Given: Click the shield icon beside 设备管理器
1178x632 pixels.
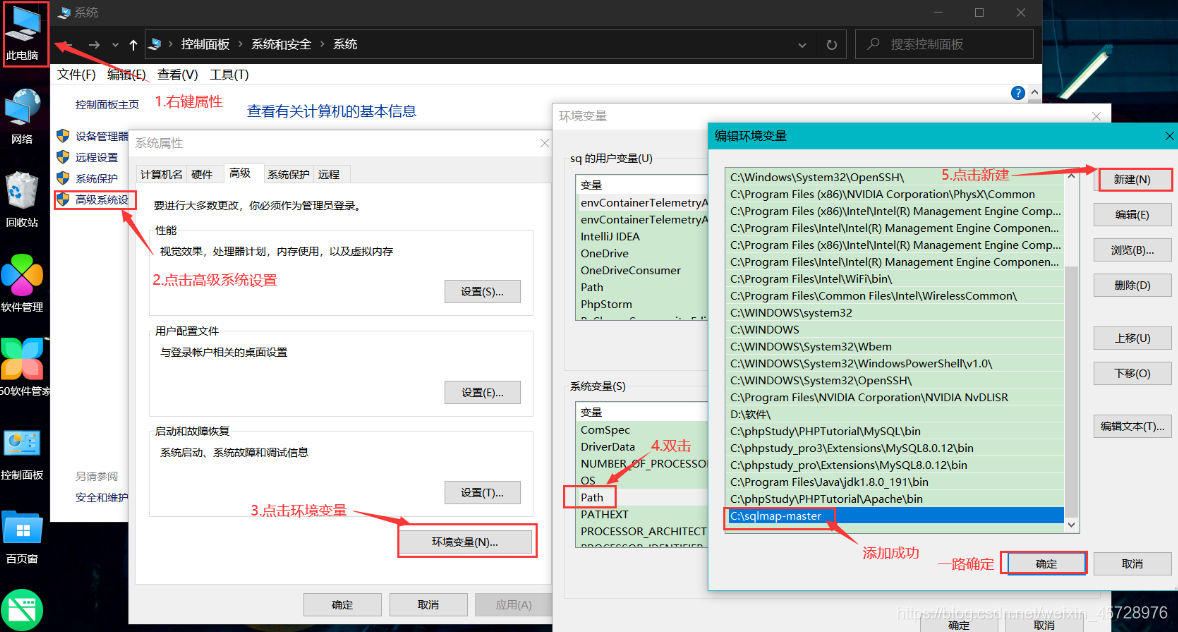Looking at the screenshot, I should 63,136.
